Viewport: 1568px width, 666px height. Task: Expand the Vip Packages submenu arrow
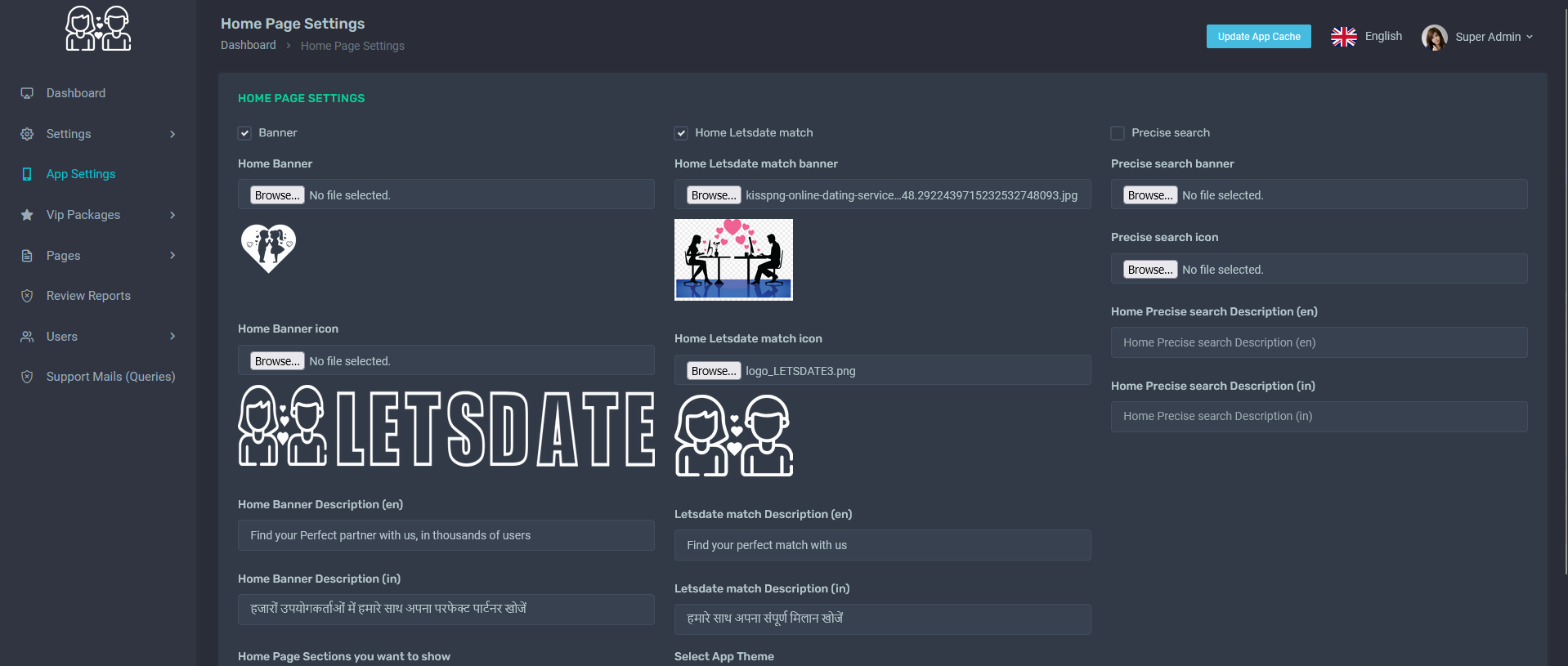point(172,215)
